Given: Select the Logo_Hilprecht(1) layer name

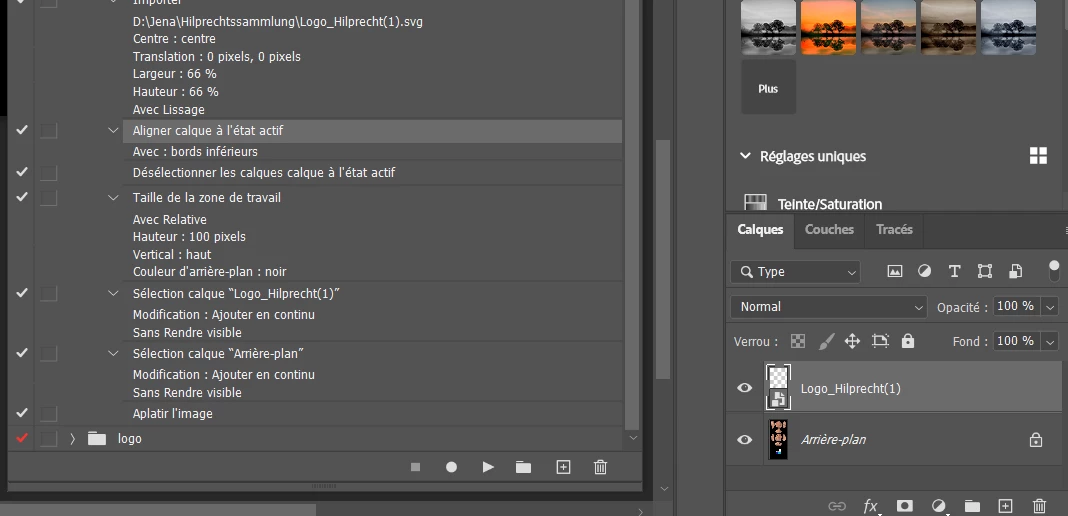Looking at the screenshot, I should coord(851,388).
